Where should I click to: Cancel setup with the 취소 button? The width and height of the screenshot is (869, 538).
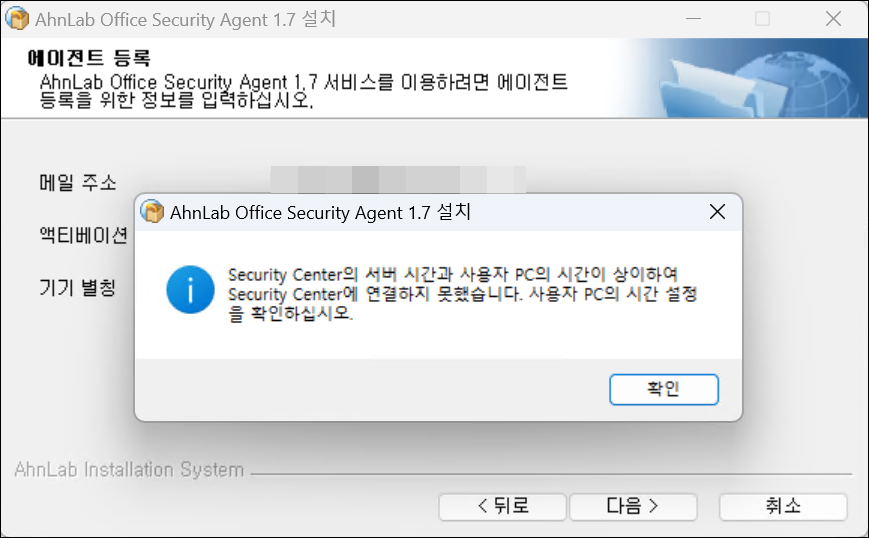tap(782, 506)
